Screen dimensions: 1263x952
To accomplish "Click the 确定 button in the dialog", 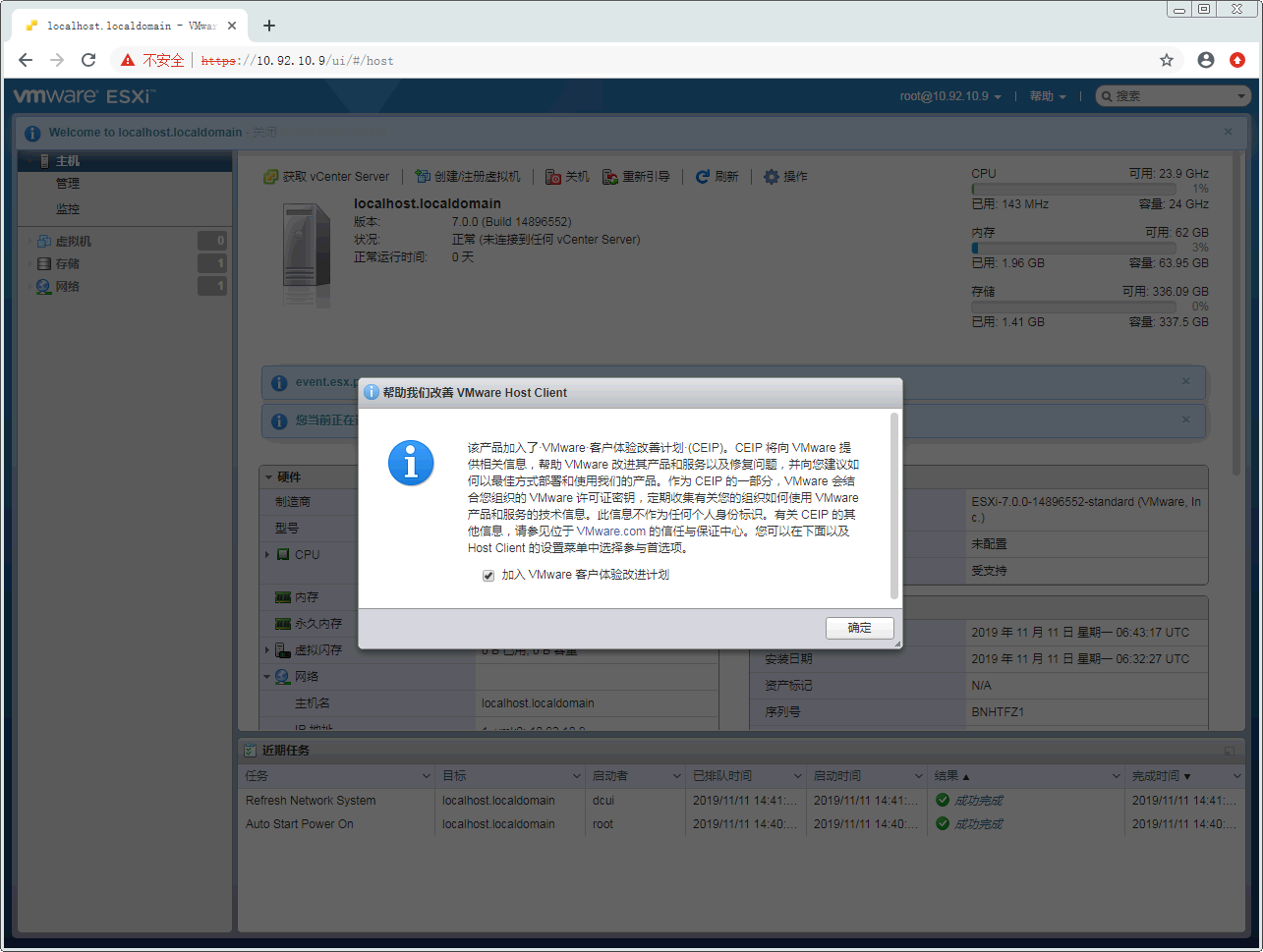I will pos(859,628).
